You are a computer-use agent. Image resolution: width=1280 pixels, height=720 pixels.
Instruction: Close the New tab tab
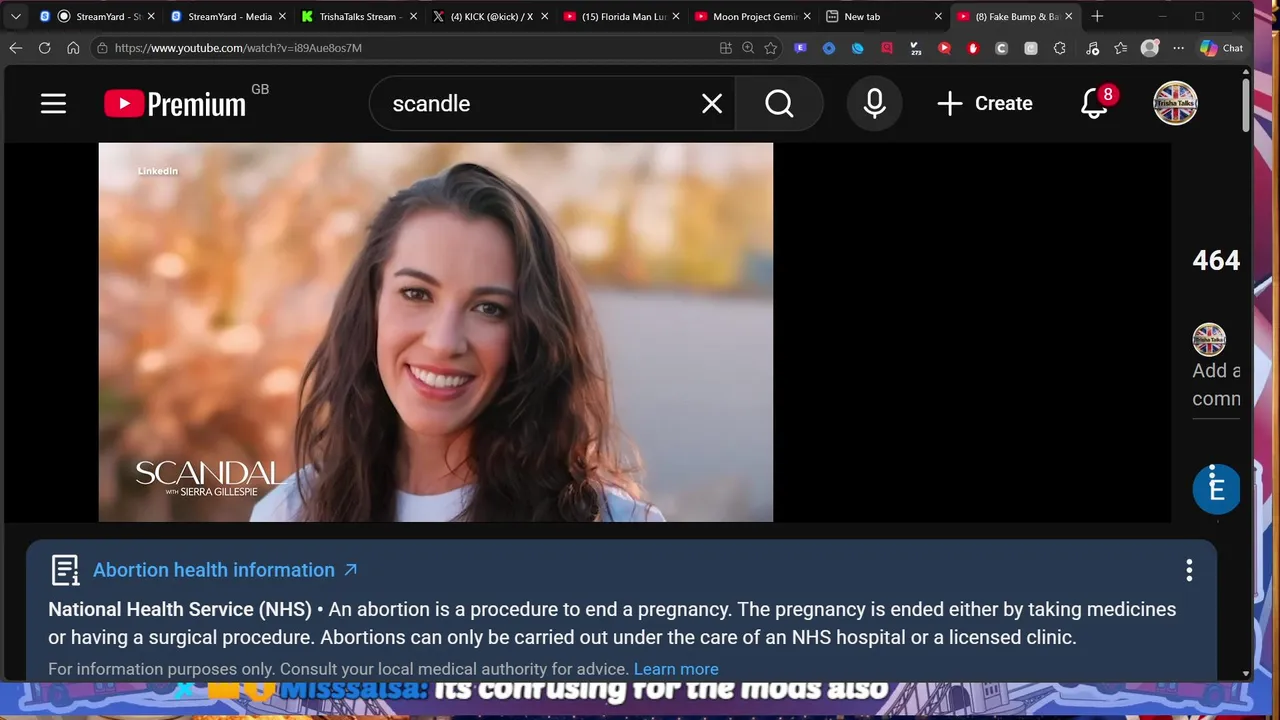938,16
